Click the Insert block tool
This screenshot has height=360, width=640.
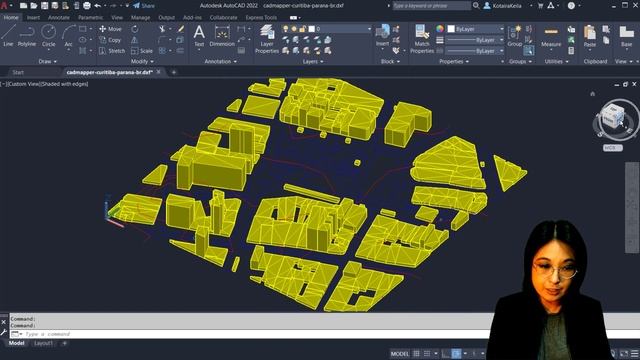tap(382, 36)
